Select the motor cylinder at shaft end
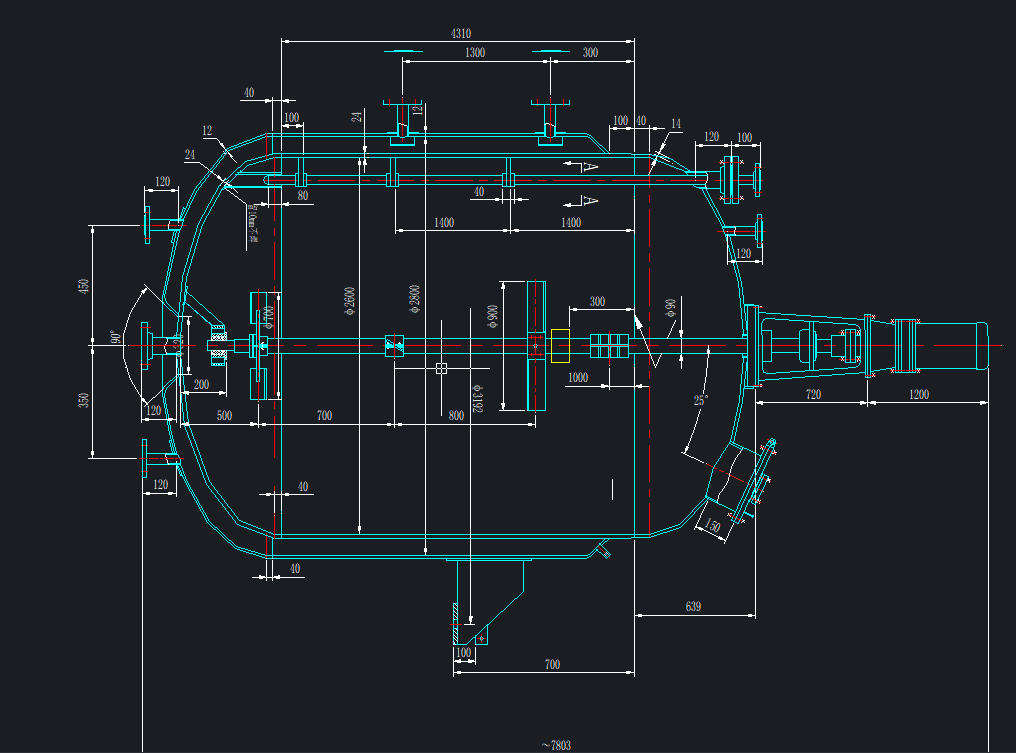Screen dimensions: 1016x753 coord(952,346)
